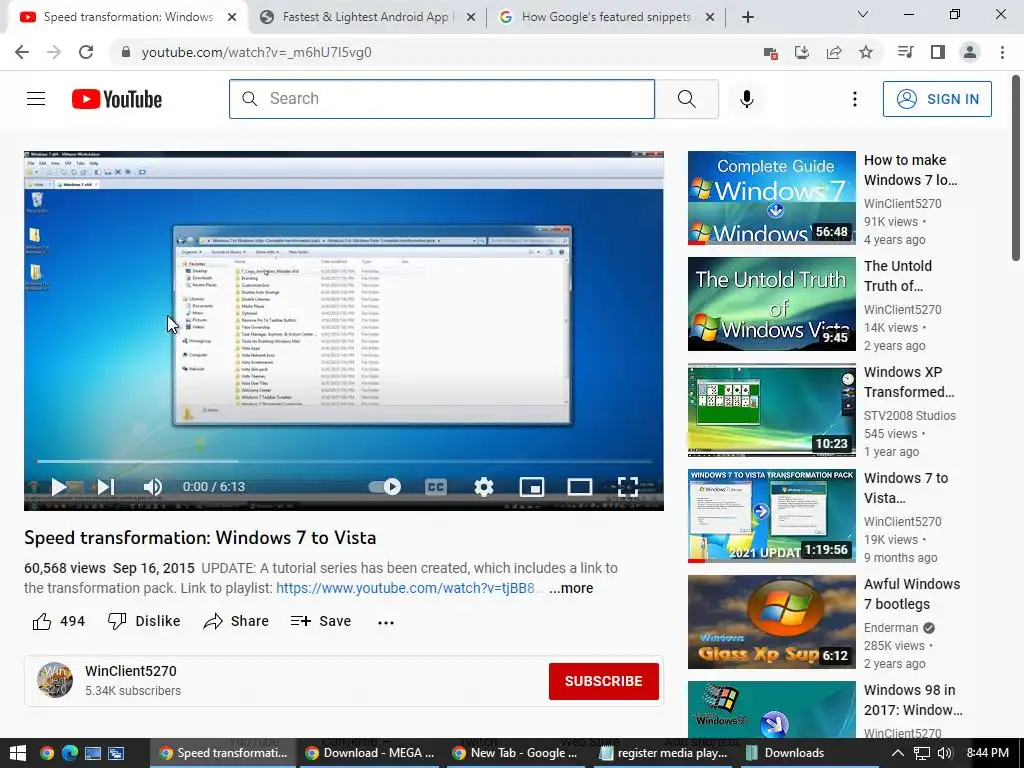Enable theater mode
1024x768 pixels.
580,487
